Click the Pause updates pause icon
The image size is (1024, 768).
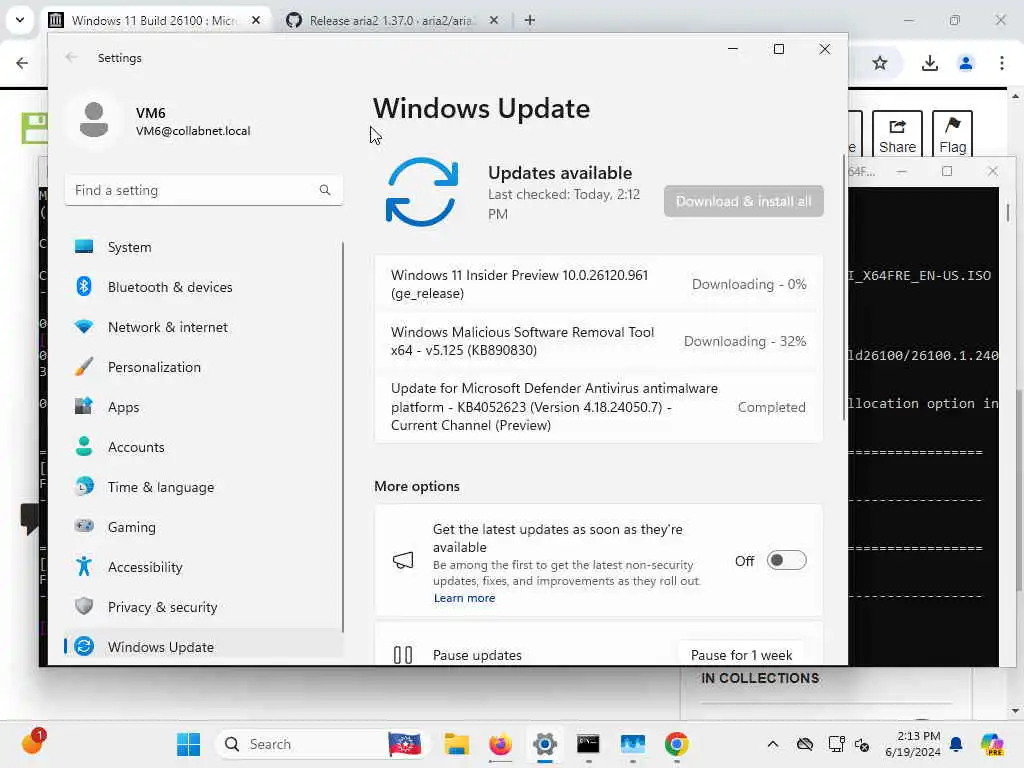[403, 654]
